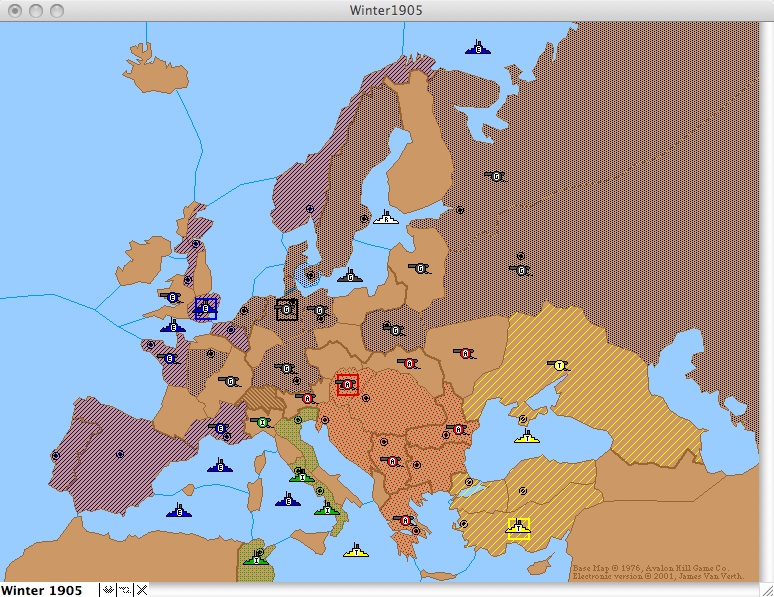Select the red-boxed Austrian army in Vienna
This screenshot has width=774, height=597.
[x=348, y=385]
